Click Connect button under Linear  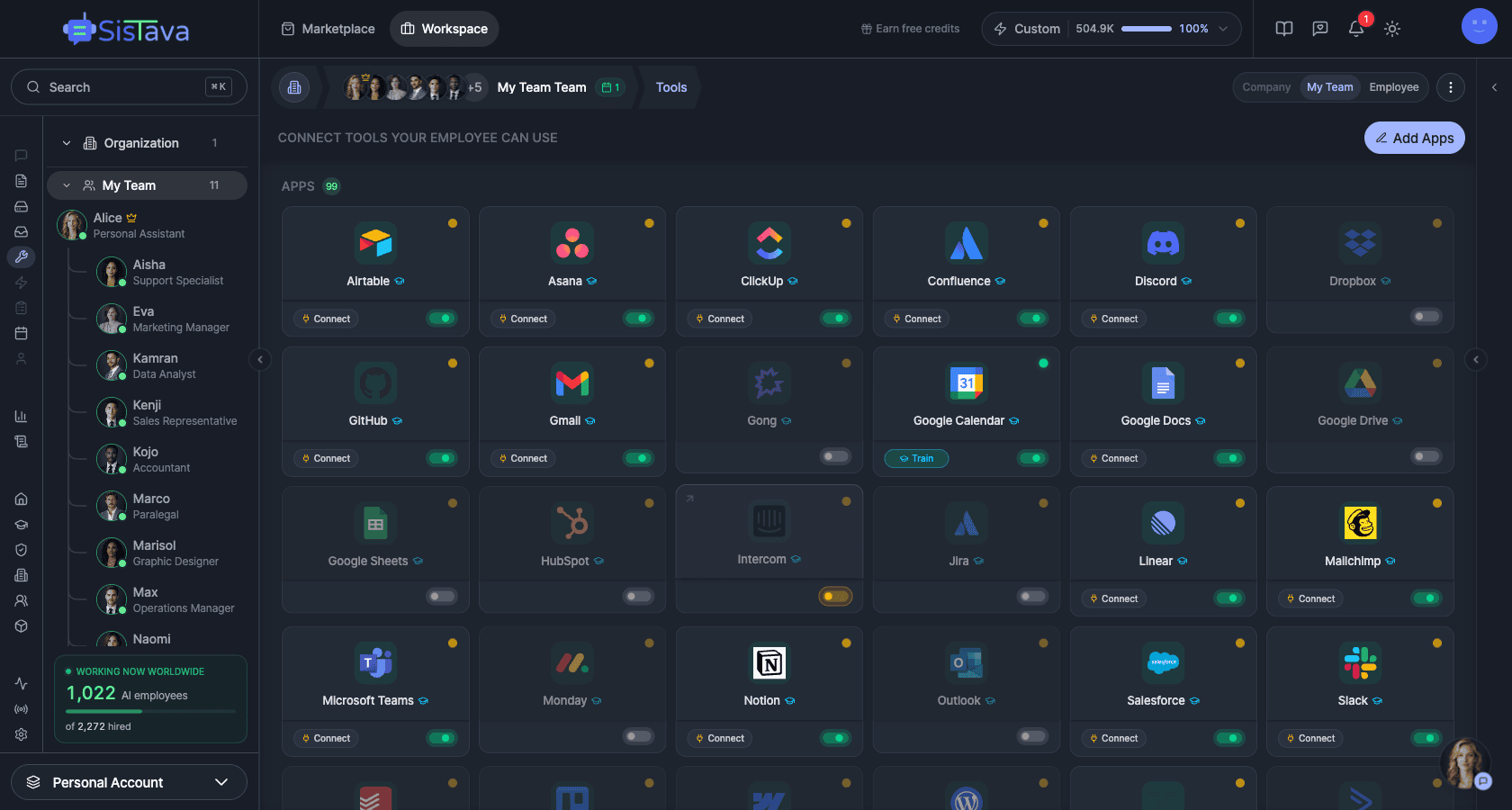tap(1113, 598)
